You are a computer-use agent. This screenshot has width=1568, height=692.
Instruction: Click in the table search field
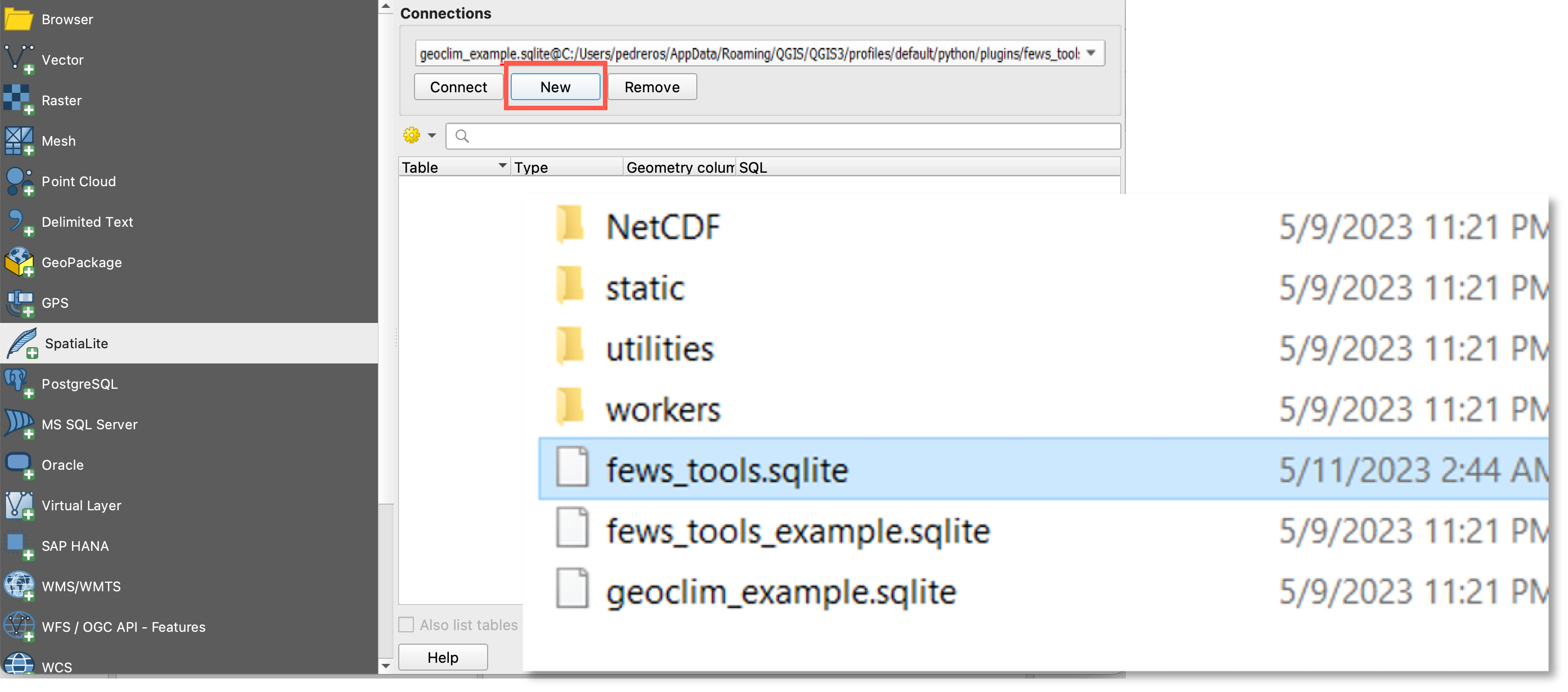(x=785, y=136)
